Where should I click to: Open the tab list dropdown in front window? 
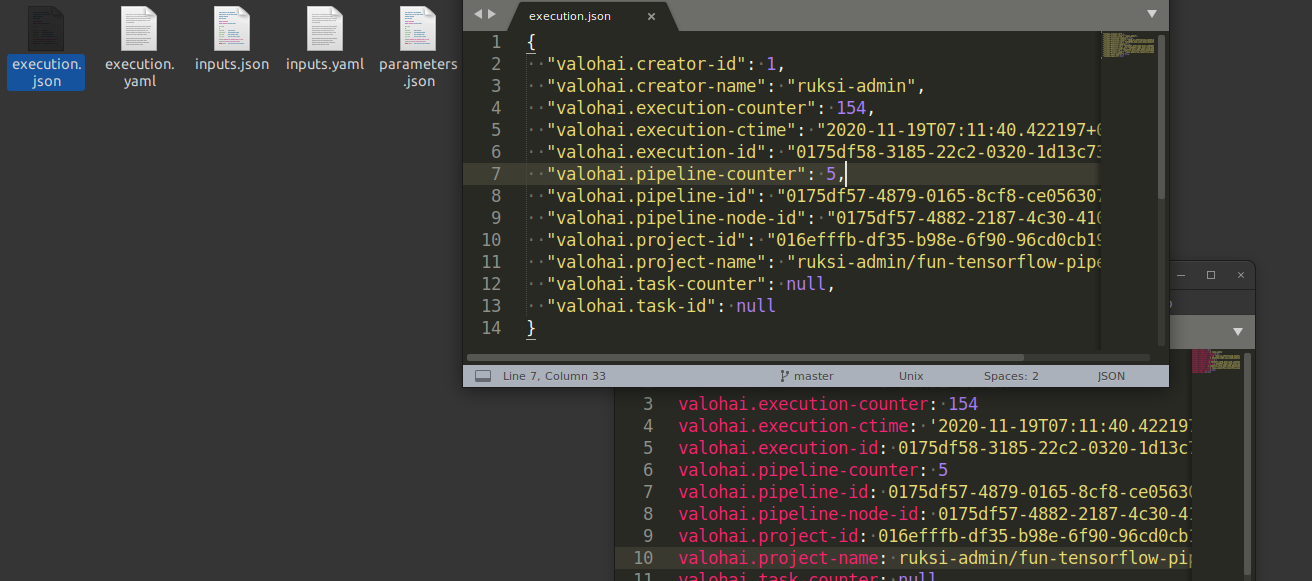pos(1151,14)
